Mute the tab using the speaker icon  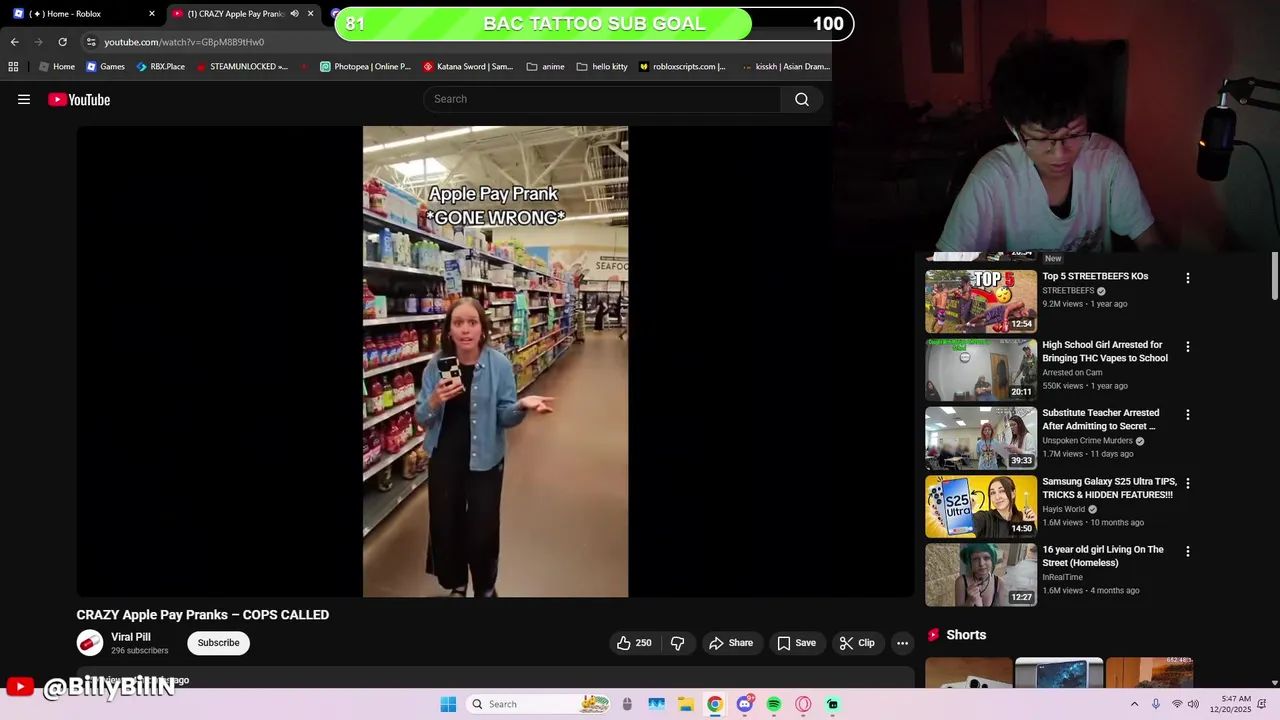coord(294,14)
